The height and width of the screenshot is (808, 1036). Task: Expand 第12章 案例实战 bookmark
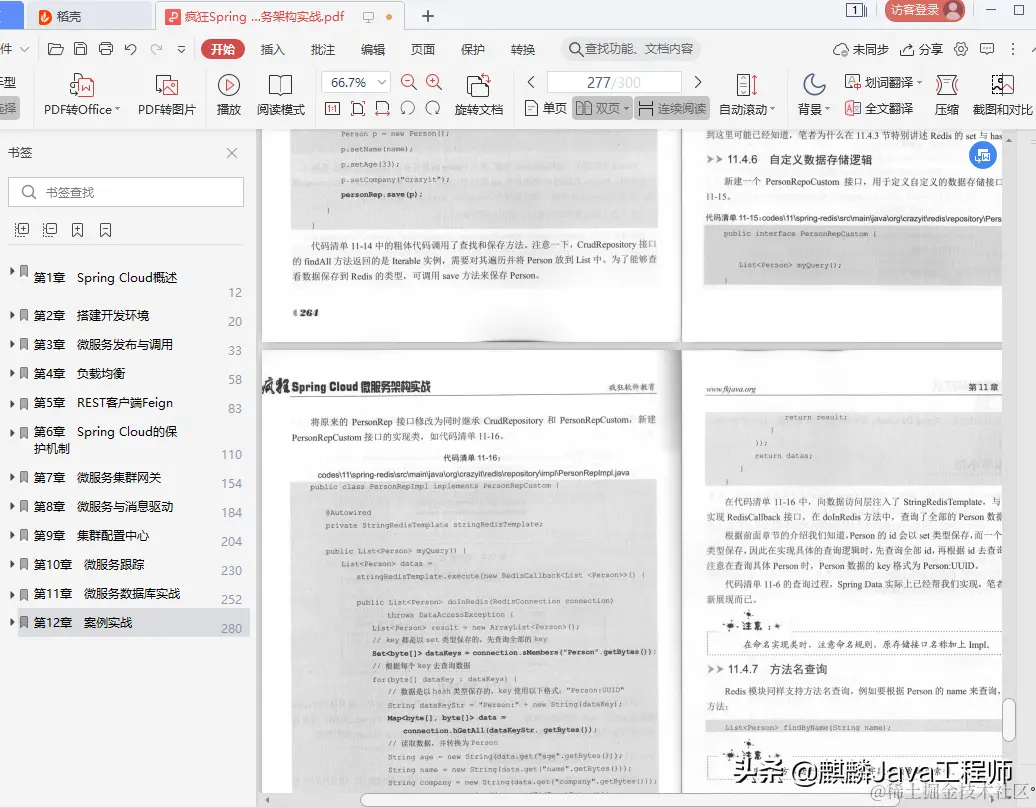(11, 622)
